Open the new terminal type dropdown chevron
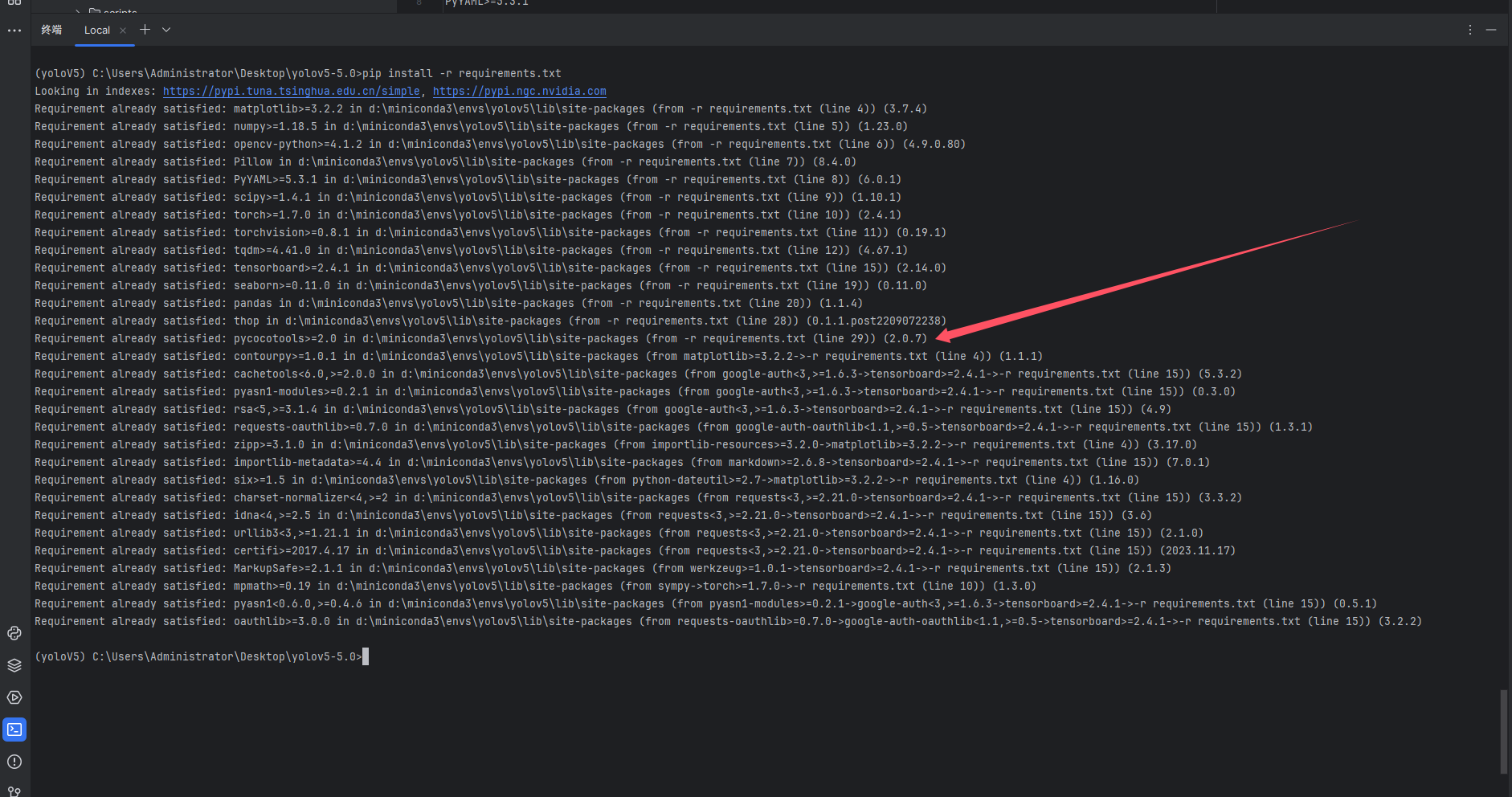Viewport: 1512px width, 797px height. [166, 30]
